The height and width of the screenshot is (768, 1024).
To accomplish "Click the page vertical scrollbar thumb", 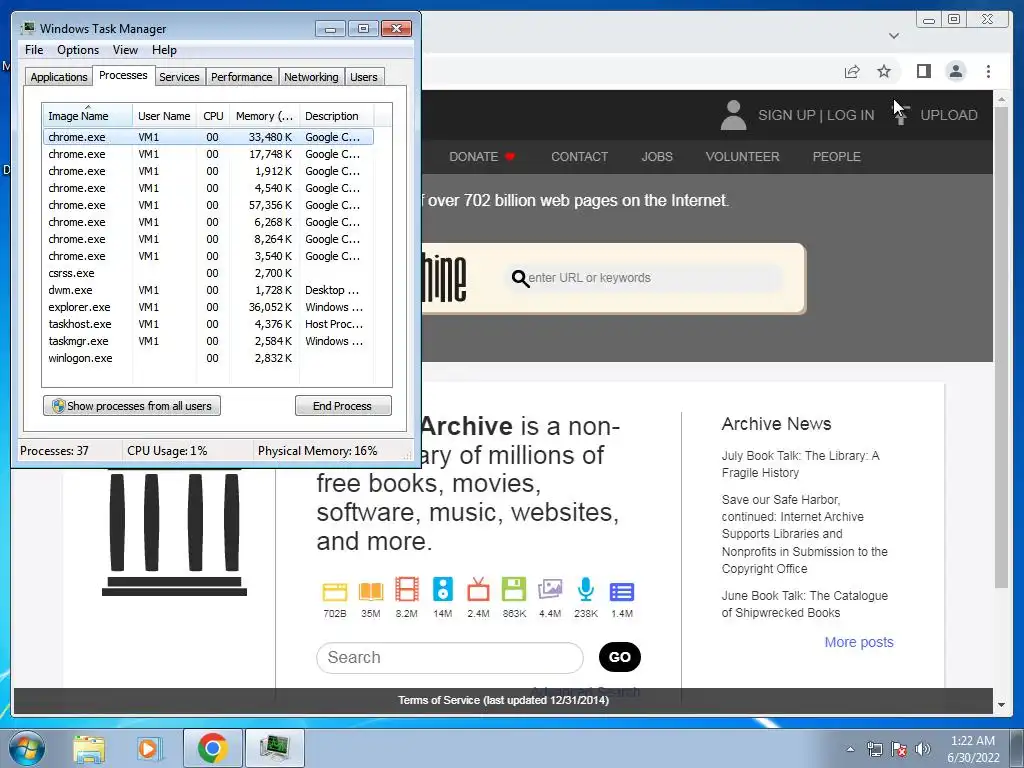I will 1001,347.
